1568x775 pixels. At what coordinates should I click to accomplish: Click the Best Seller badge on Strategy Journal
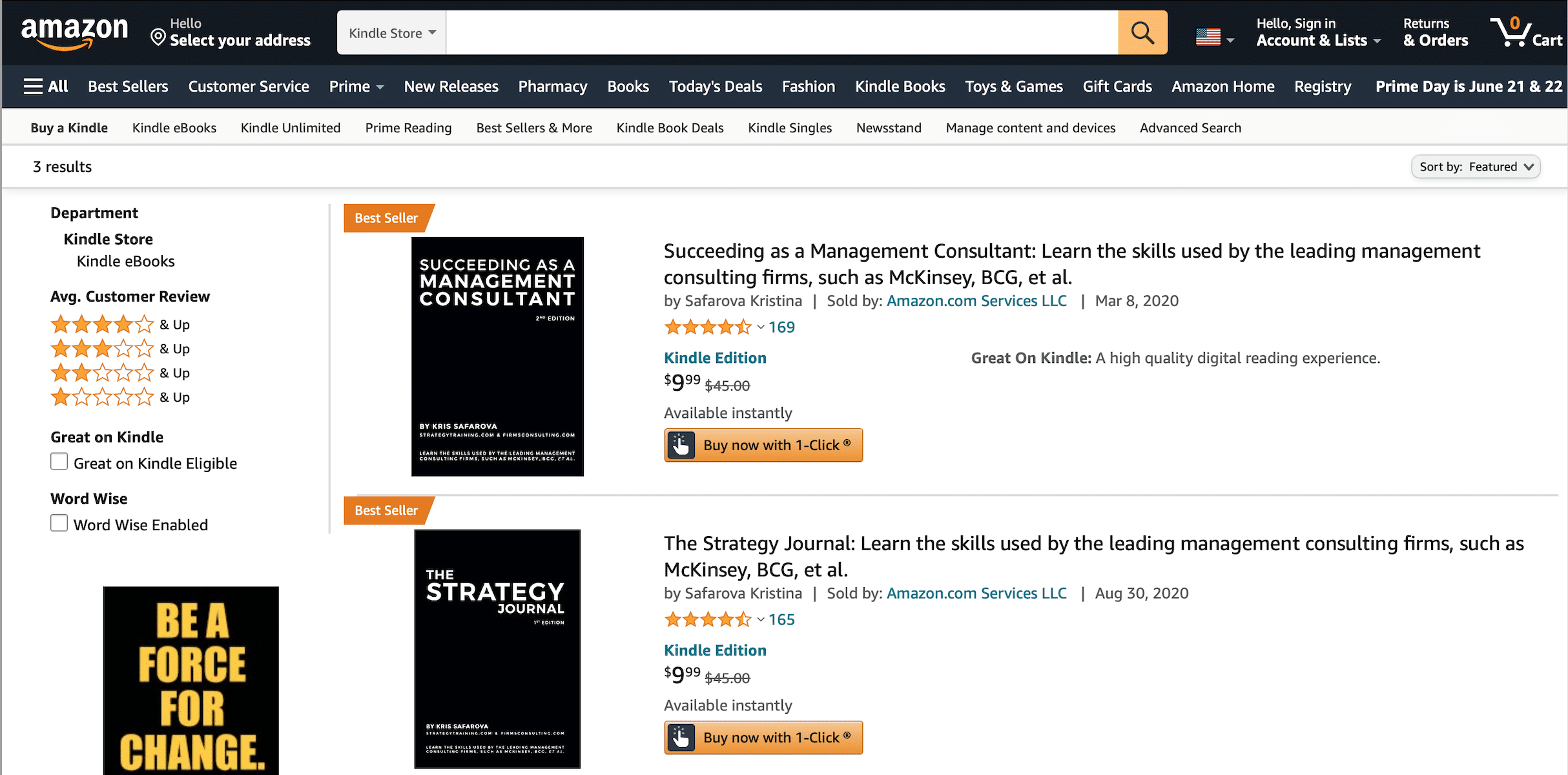[x=386, y=510]
